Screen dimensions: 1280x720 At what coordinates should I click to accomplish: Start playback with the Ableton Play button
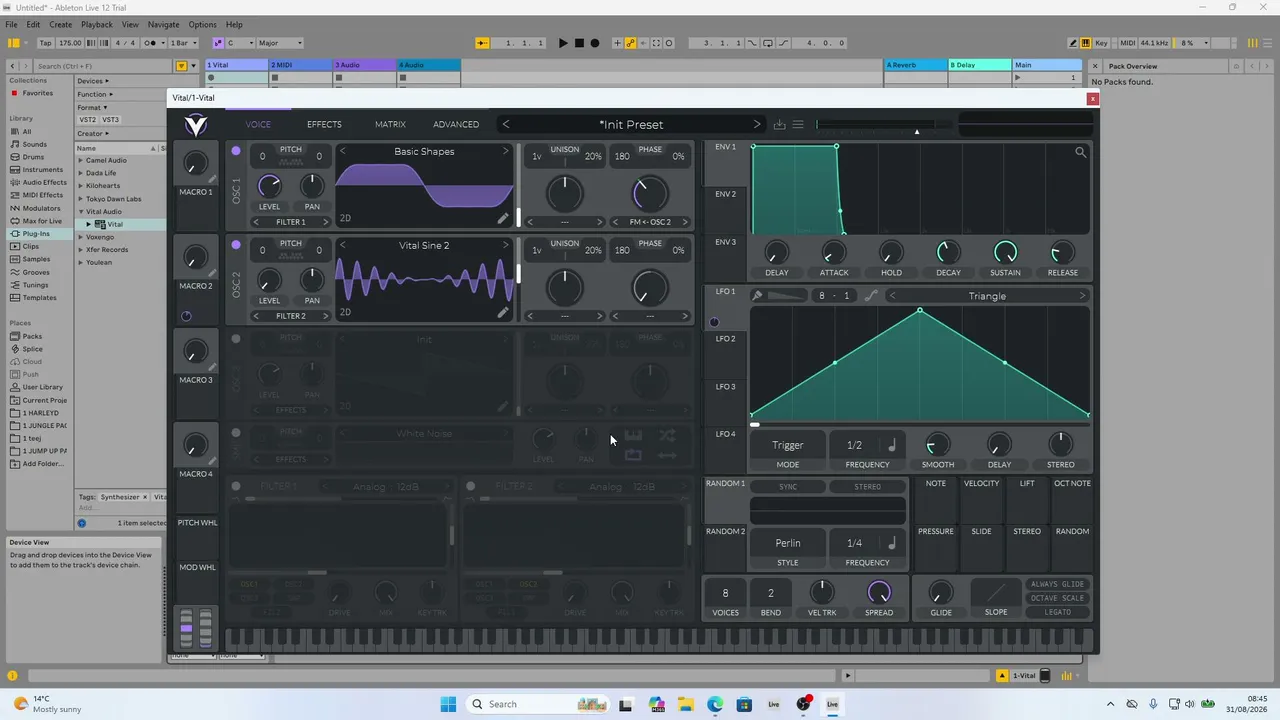(563, 43)
